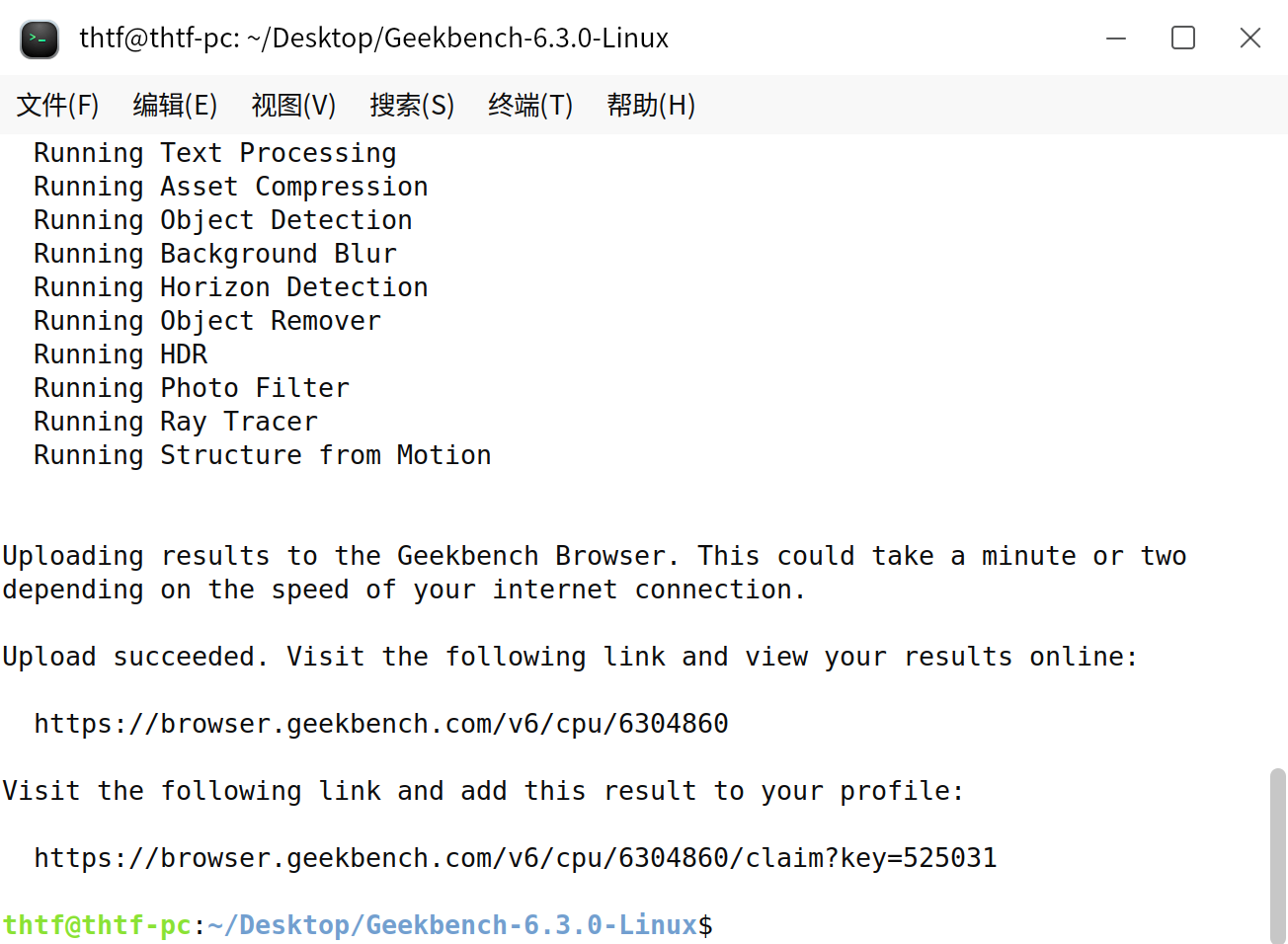Click the "Running HDR" output line
Viewport: 1288px width, 944px height.
point(121,354)
